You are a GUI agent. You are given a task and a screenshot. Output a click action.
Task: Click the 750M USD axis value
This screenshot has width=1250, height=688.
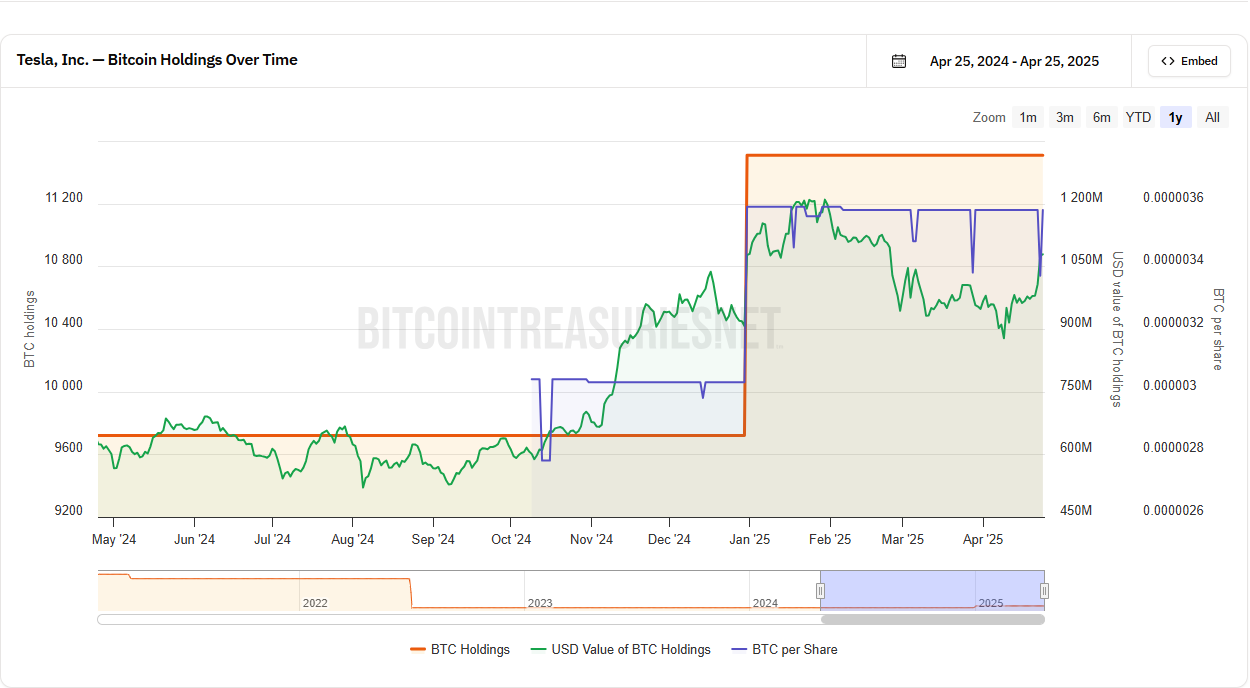(1076, 386)
